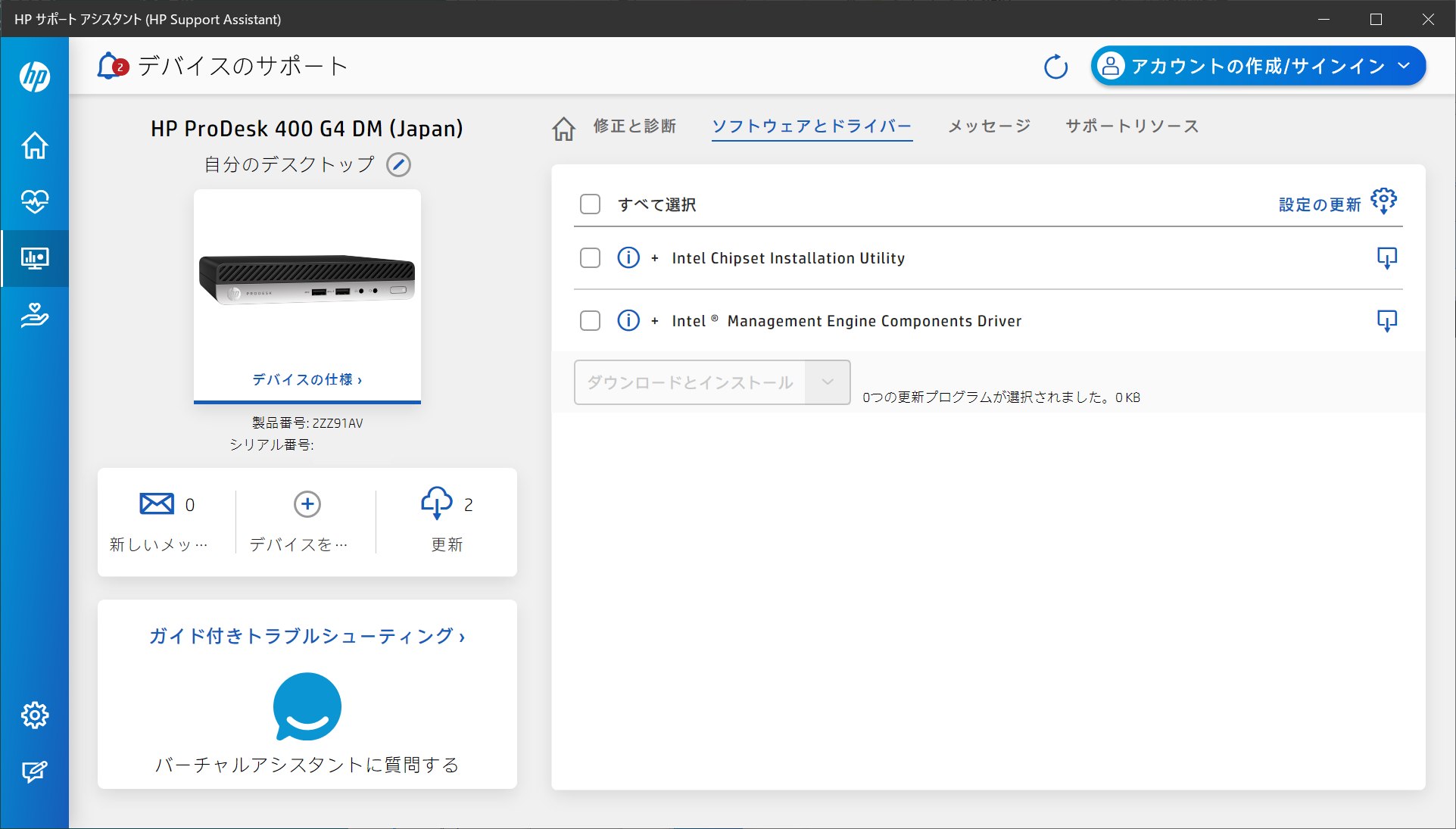Viewport: 1456px width, 829px height.
Task: Click the info icon for Management Engine Components Driver
Action: [x=628, y=321]
